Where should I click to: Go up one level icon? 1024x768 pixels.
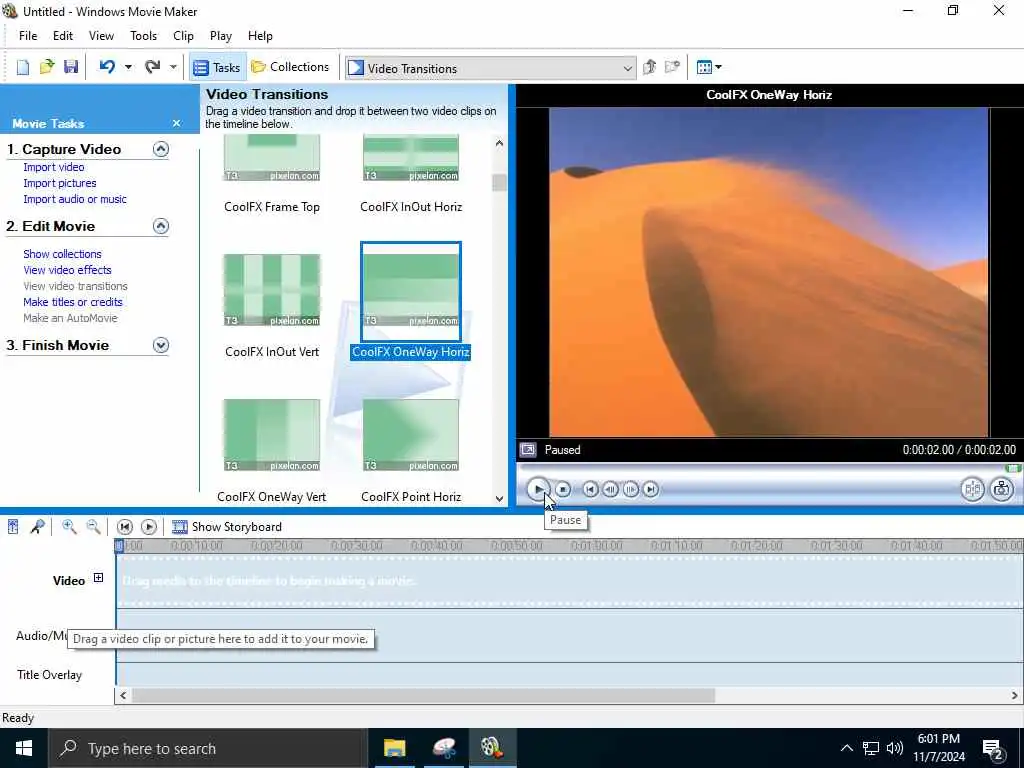pos(649,67)
